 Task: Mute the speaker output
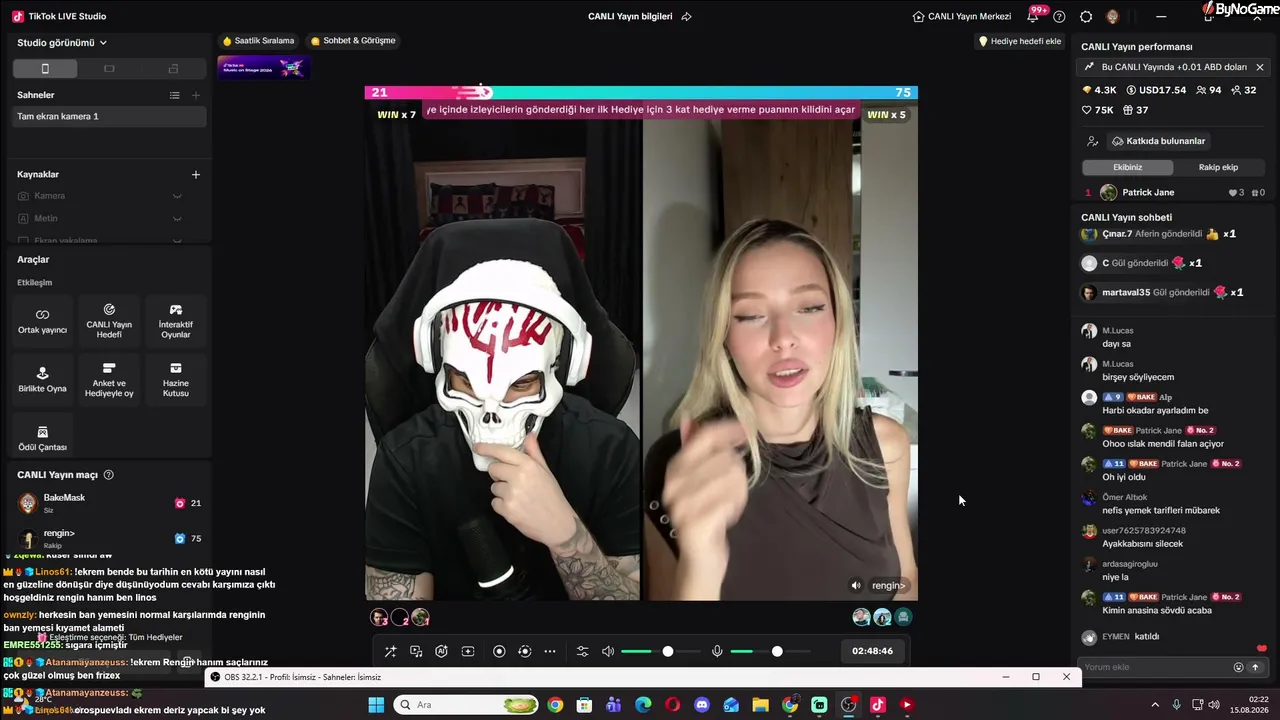(x=608, y=652)
